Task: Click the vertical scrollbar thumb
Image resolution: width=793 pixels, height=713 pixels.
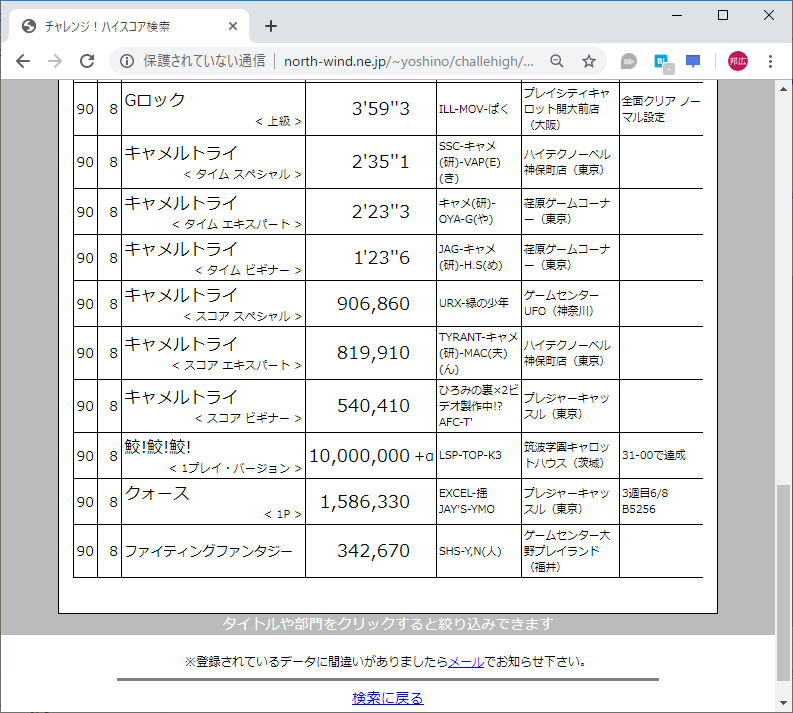Action: click(x=783, y=583)
